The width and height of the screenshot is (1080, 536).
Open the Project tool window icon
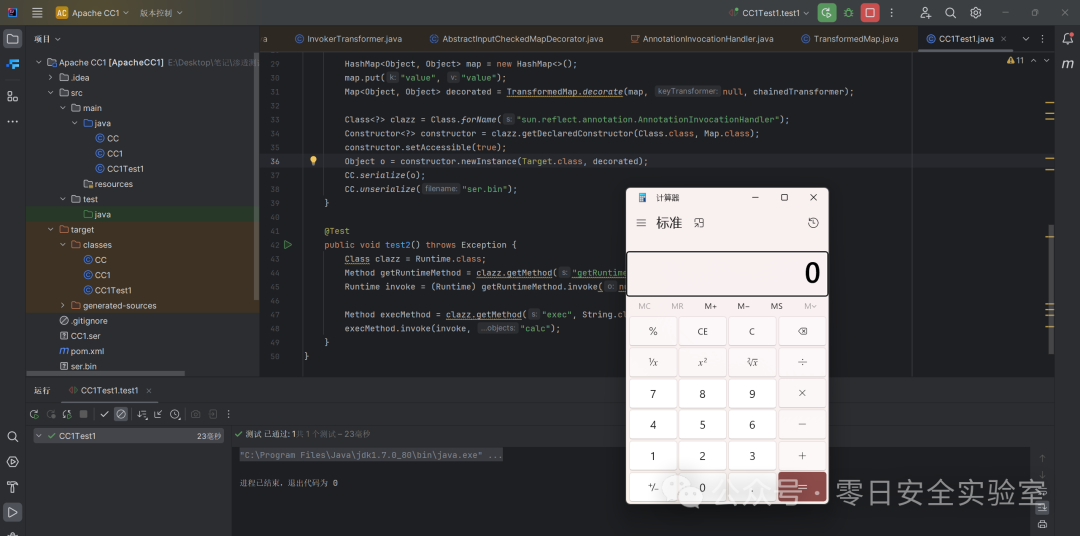(12, 39)
